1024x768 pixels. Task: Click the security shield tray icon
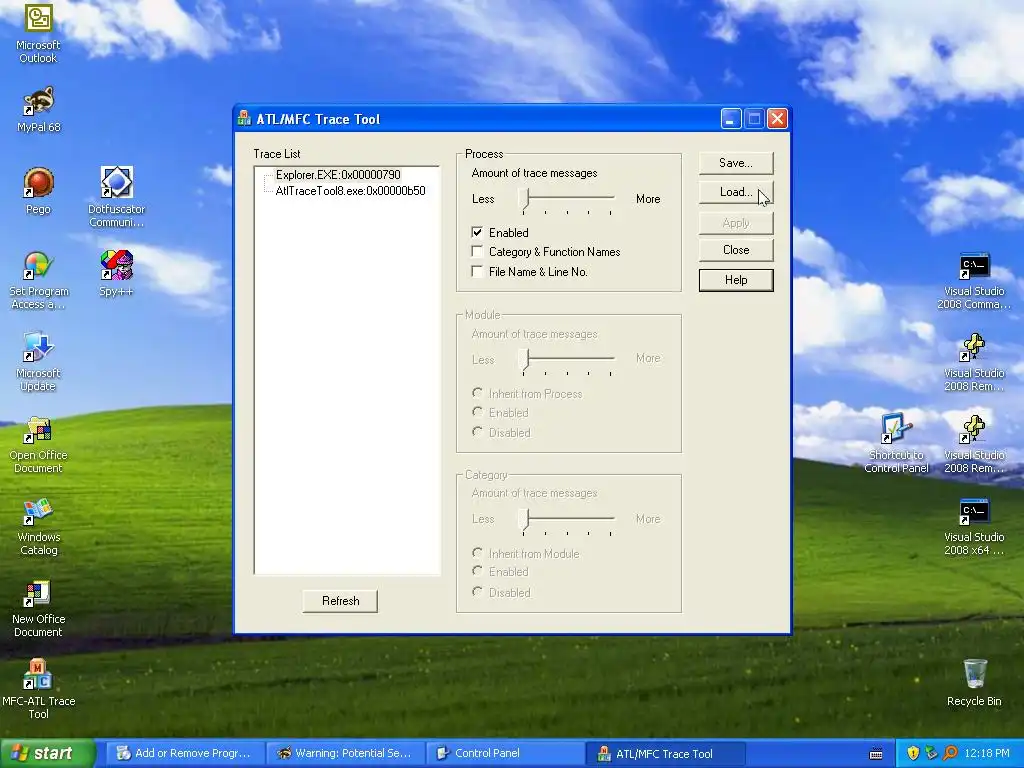click(x=913, y=753)
